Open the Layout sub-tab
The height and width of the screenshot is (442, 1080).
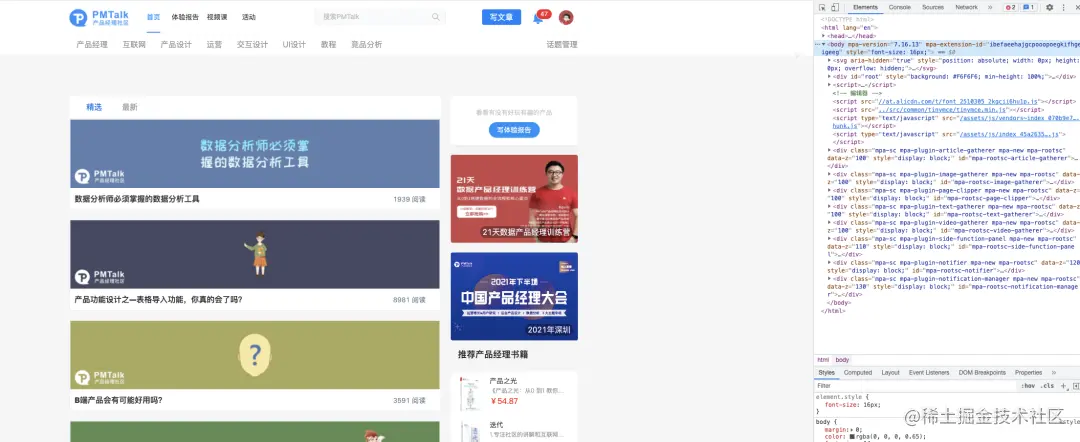click(x=891, y=372)
